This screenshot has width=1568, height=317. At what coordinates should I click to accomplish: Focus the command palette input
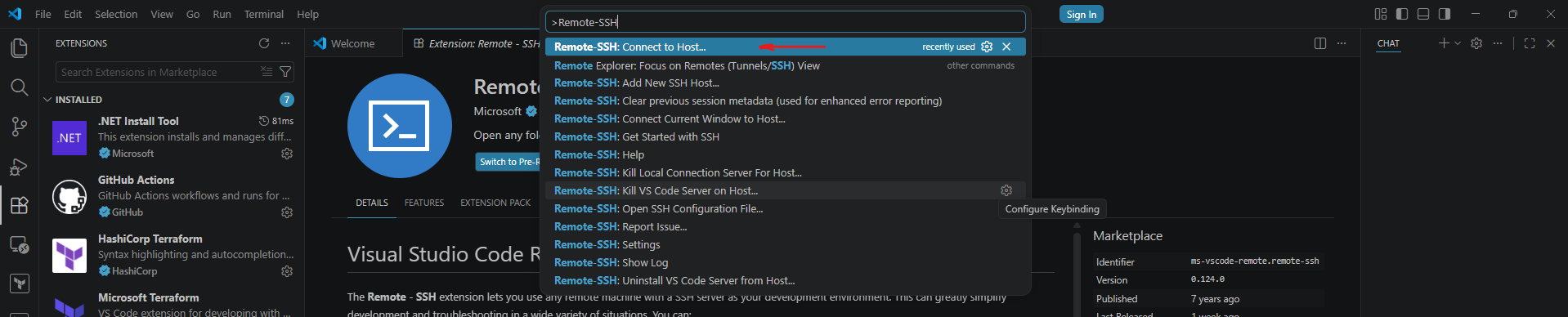click(785, 22)
